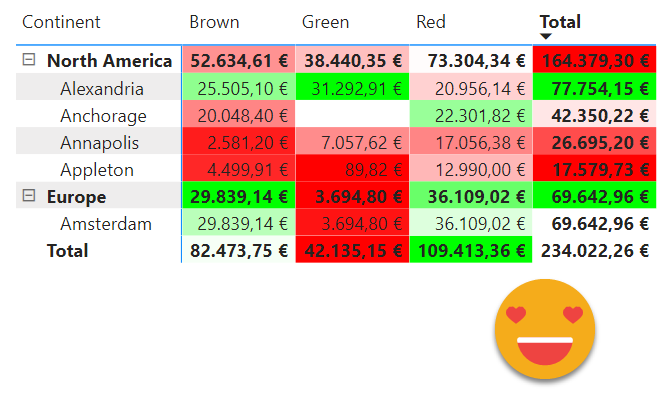The height and width of the screenshot is (401, 671).
Task: Click the Annapolis row label
Action: [x=99, y=142]
